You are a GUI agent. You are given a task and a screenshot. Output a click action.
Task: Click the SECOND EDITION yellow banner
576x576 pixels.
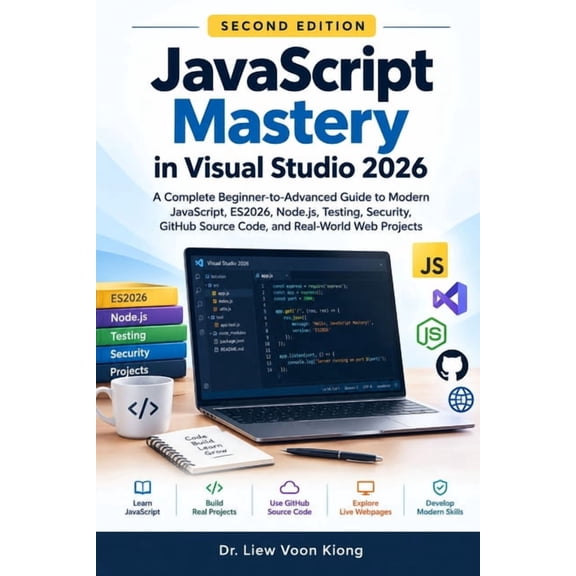[292, 26]
